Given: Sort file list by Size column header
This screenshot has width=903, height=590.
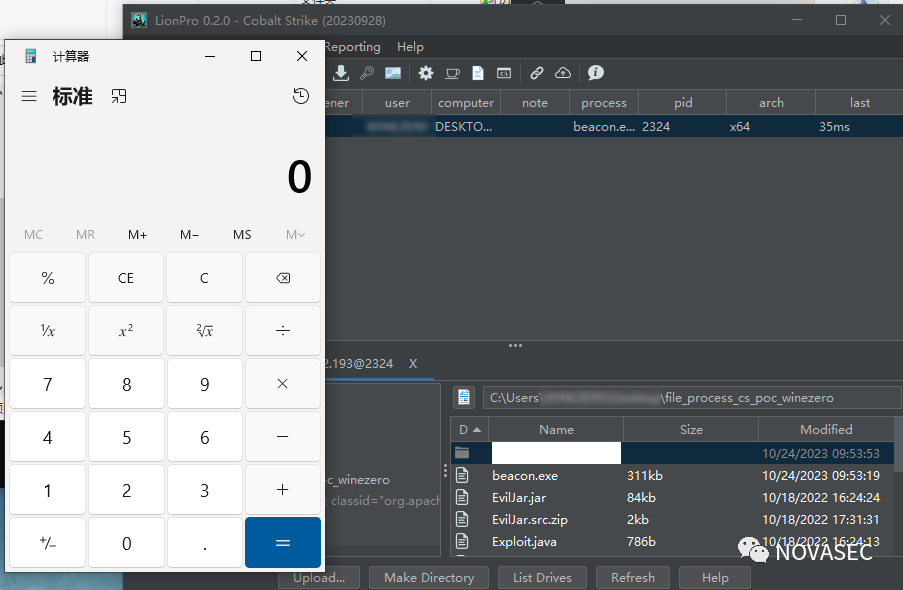Looking at the screenshot, I should (690, 430).
